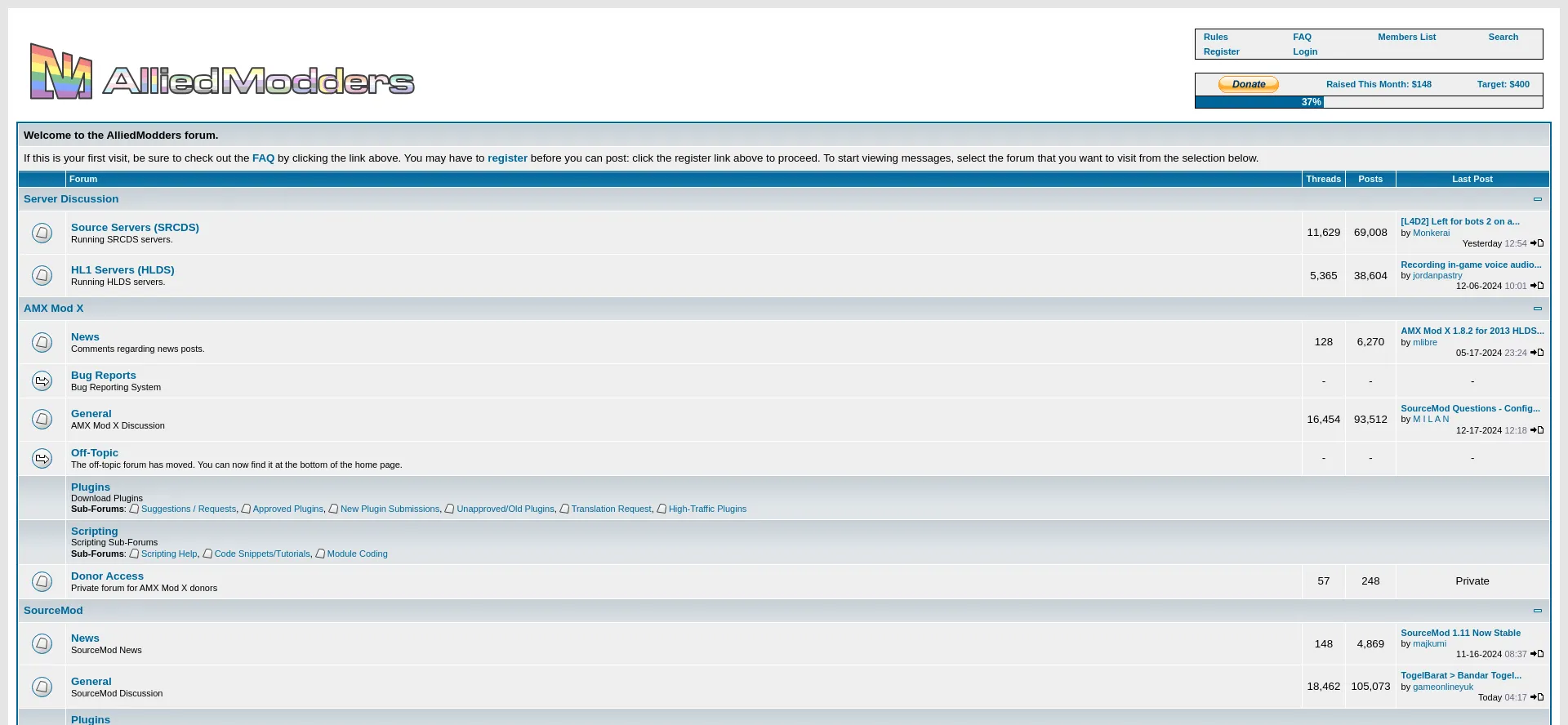Image resolution: width=1568 pixels, height=725 pixels.
Task: Click the SourceMod News forum status icon
Action: click(42, 643)
